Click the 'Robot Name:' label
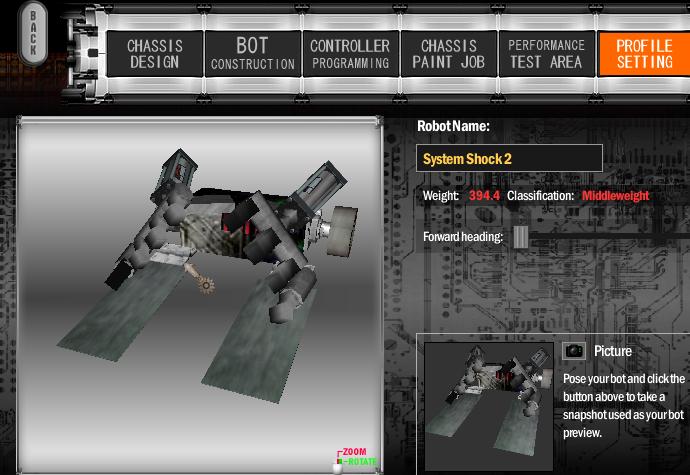690x475 pixels. 453,126
